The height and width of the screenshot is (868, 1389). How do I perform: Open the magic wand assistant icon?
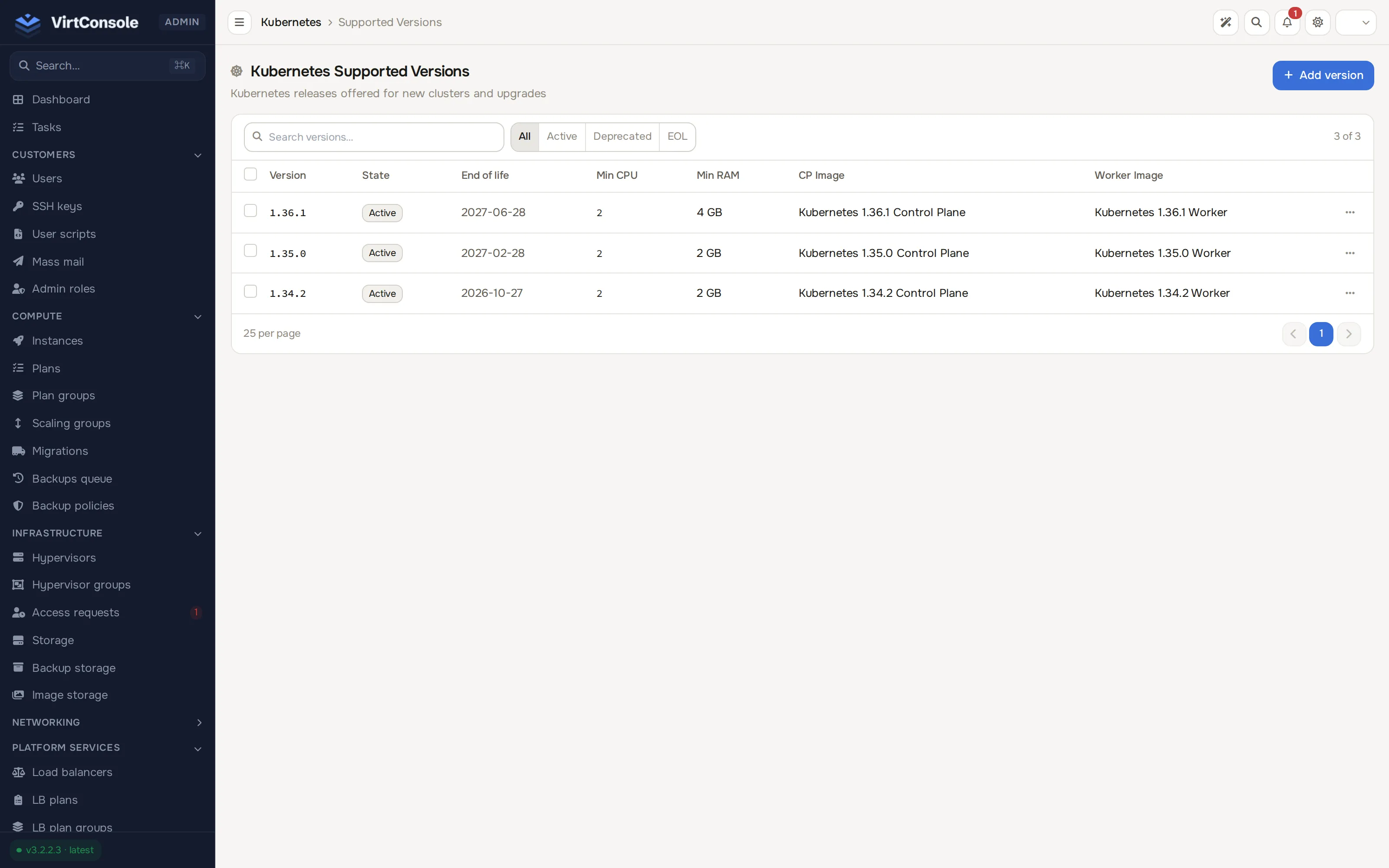click(x=1225, y=23)
